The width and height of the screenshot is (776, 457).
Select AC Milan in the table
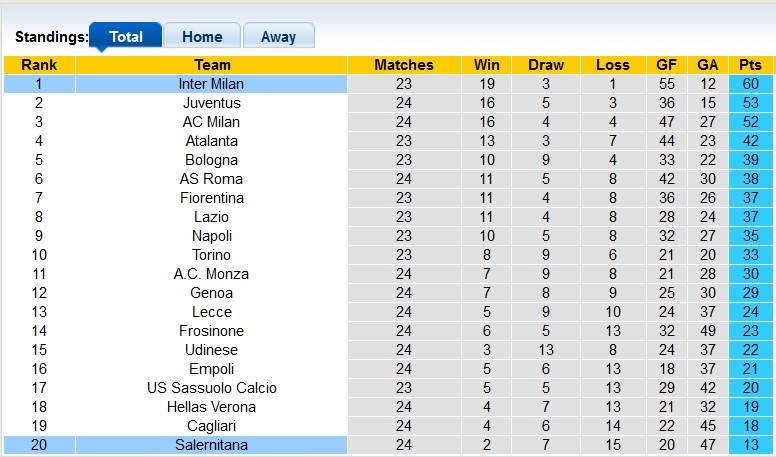(211, 122)
